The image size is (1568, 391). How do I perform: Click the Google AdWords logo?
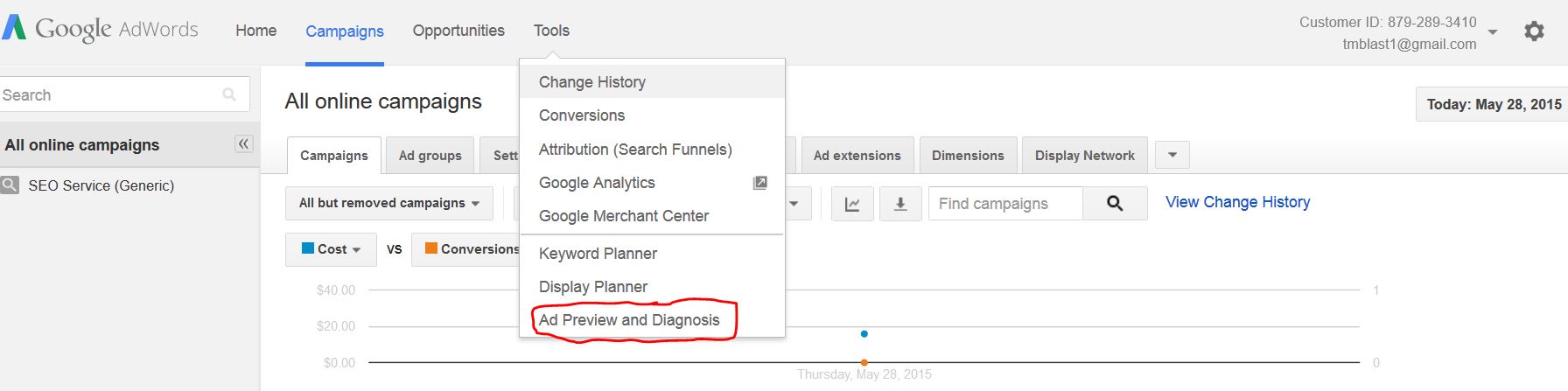click(x=100, y=29)
